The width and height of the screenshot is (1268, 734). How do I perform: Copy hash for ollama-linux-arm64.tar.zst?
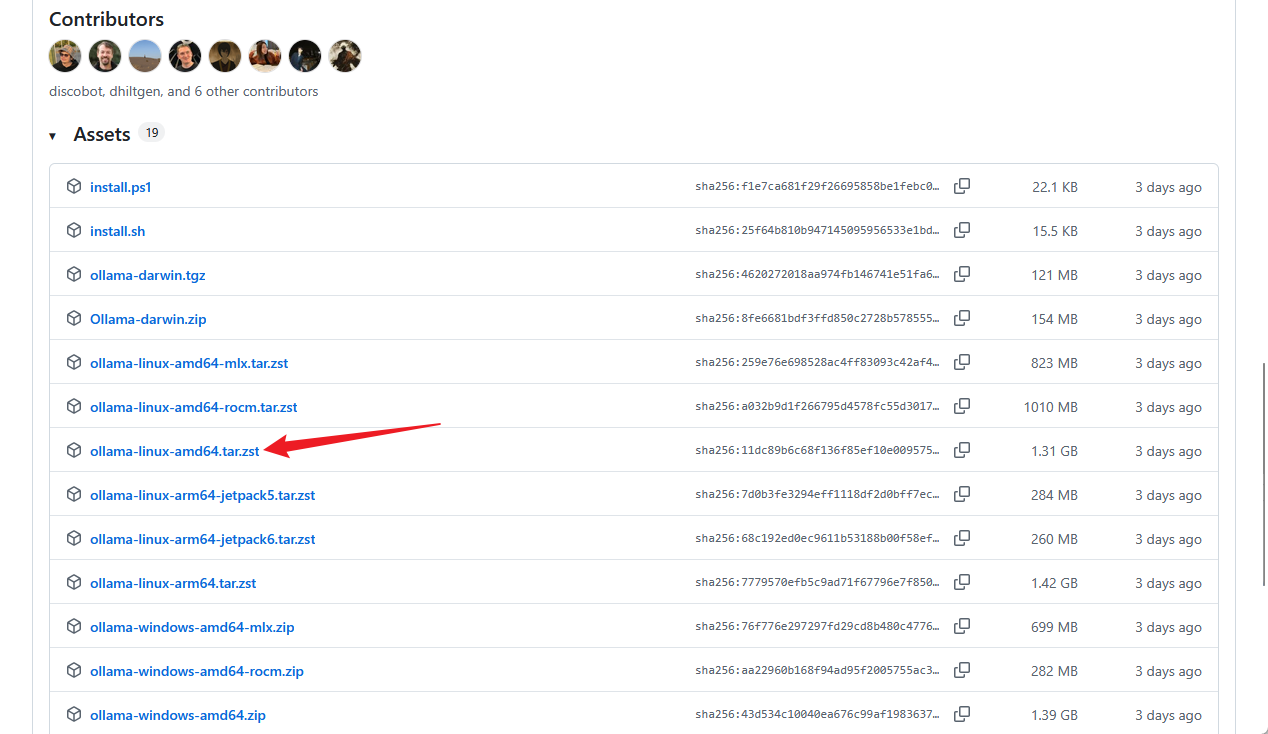(x=962, y=583)
